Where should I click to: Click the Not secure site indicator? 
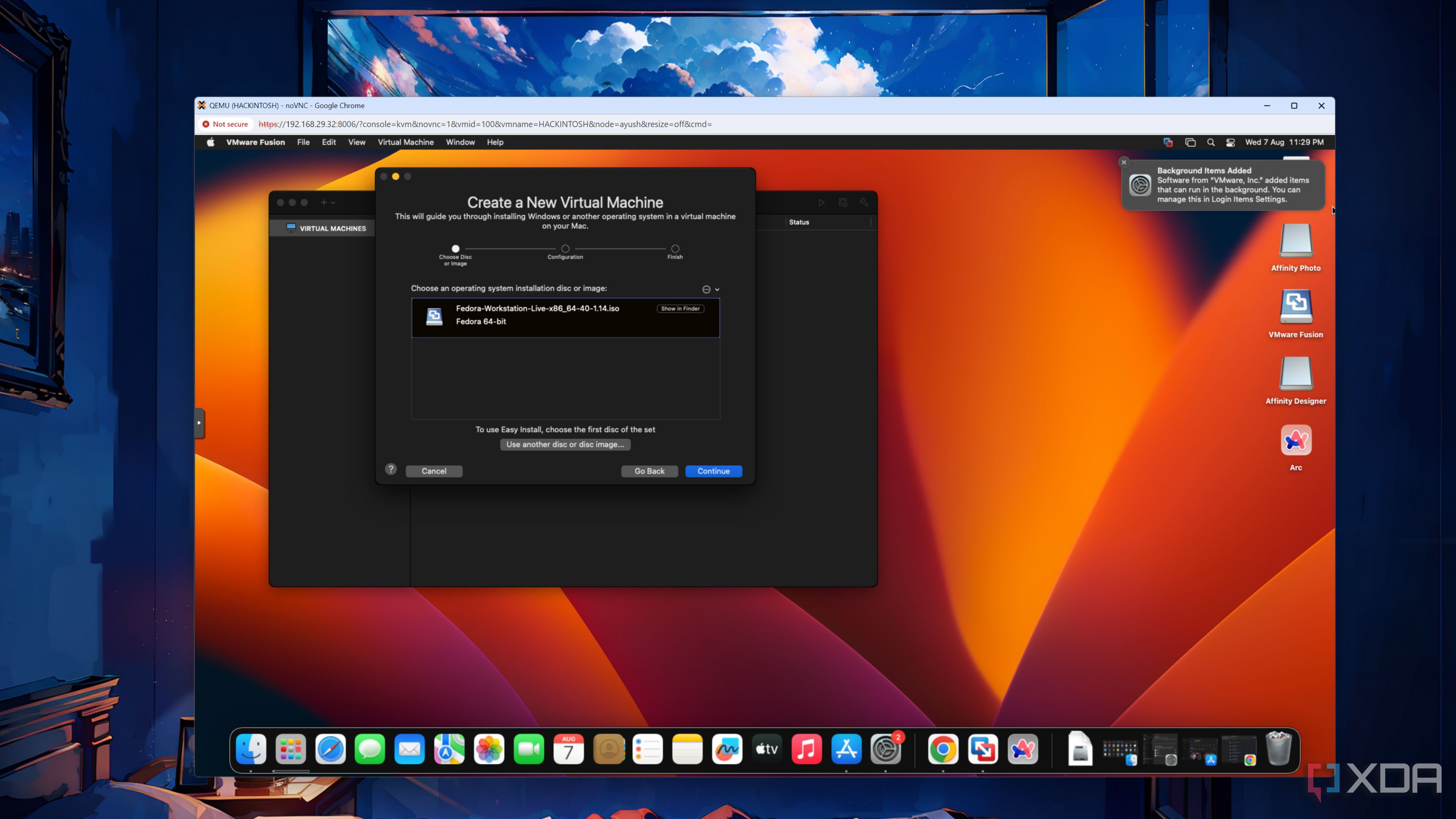coord(226,124)
